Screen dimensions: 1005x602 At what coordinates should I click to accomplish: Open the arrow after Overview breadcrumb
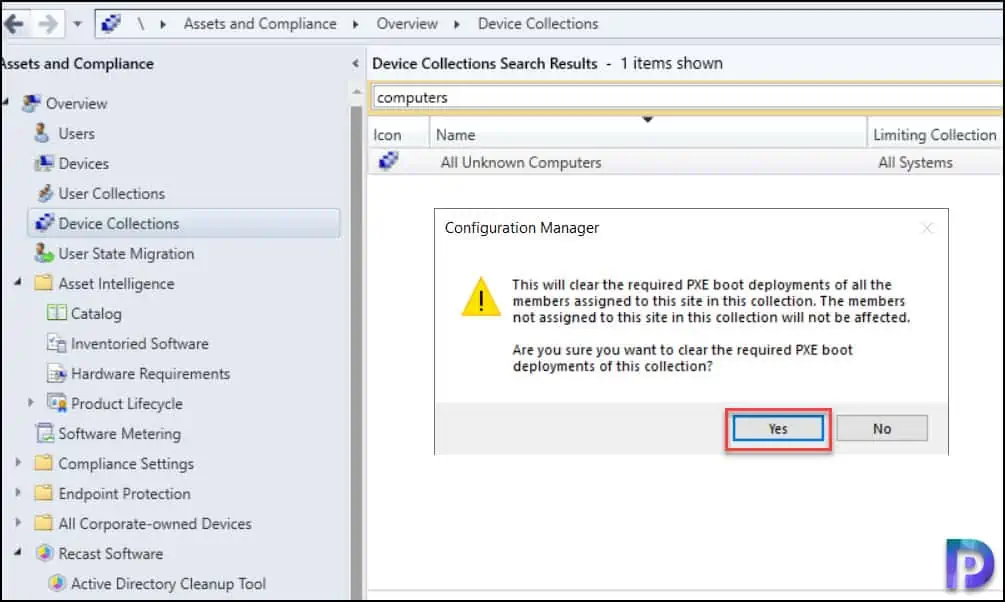[456, 24]
